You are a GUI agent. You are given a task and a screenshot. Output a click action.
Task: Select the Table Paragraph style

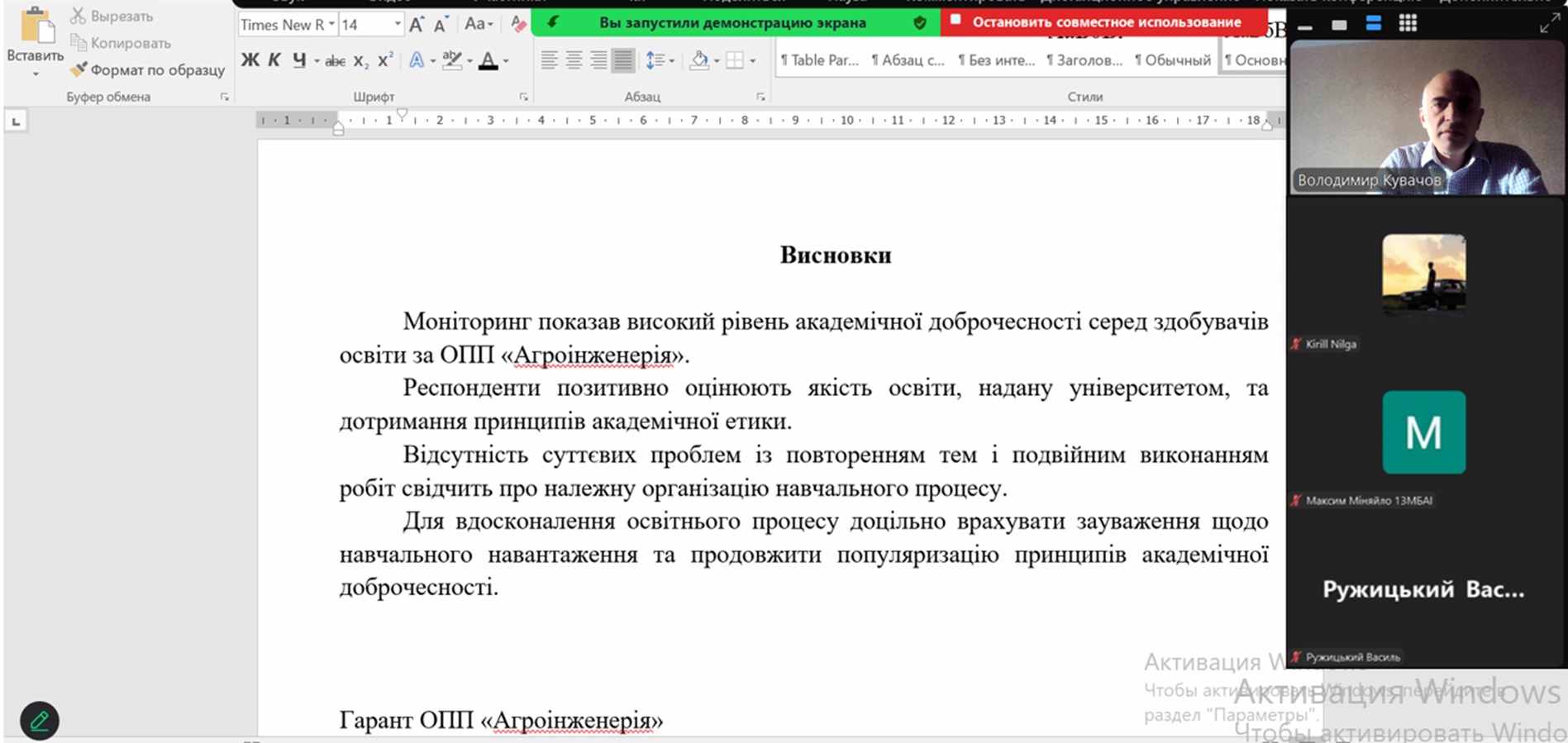click(x=819, y=60)
